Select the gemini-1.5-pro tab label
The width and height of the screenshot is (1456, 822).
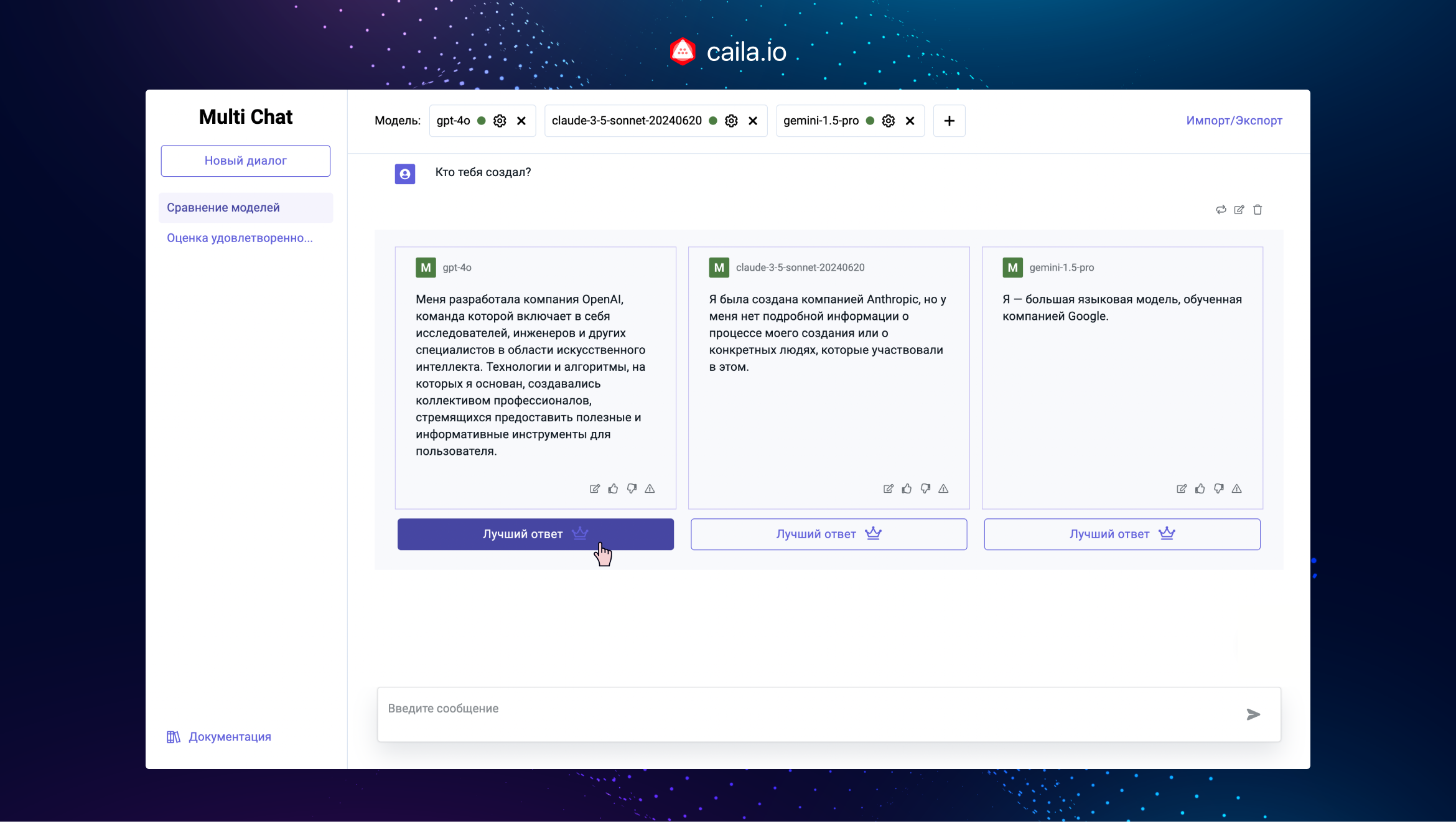pyautogui.click(x=821, y=121)
